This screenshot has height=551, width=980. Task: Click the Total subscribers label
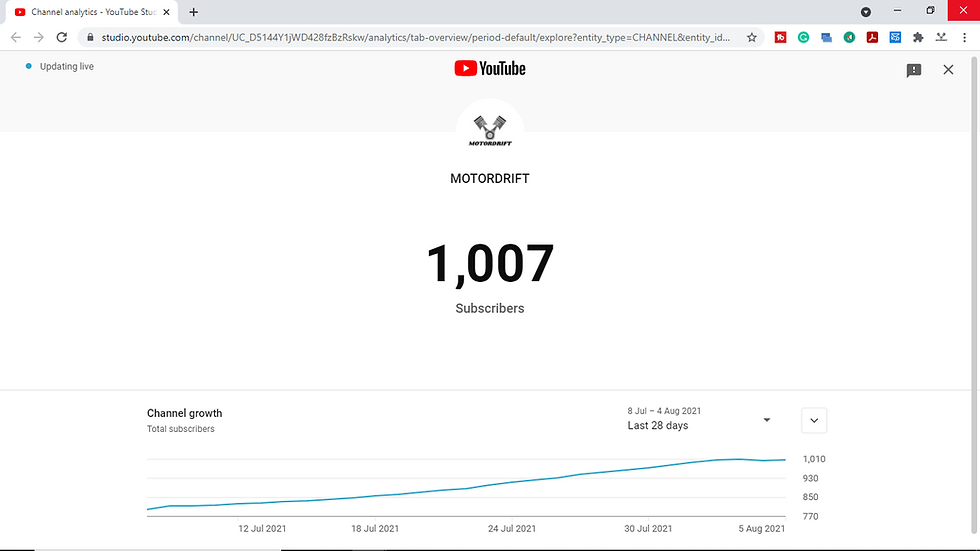coord(181,429)
